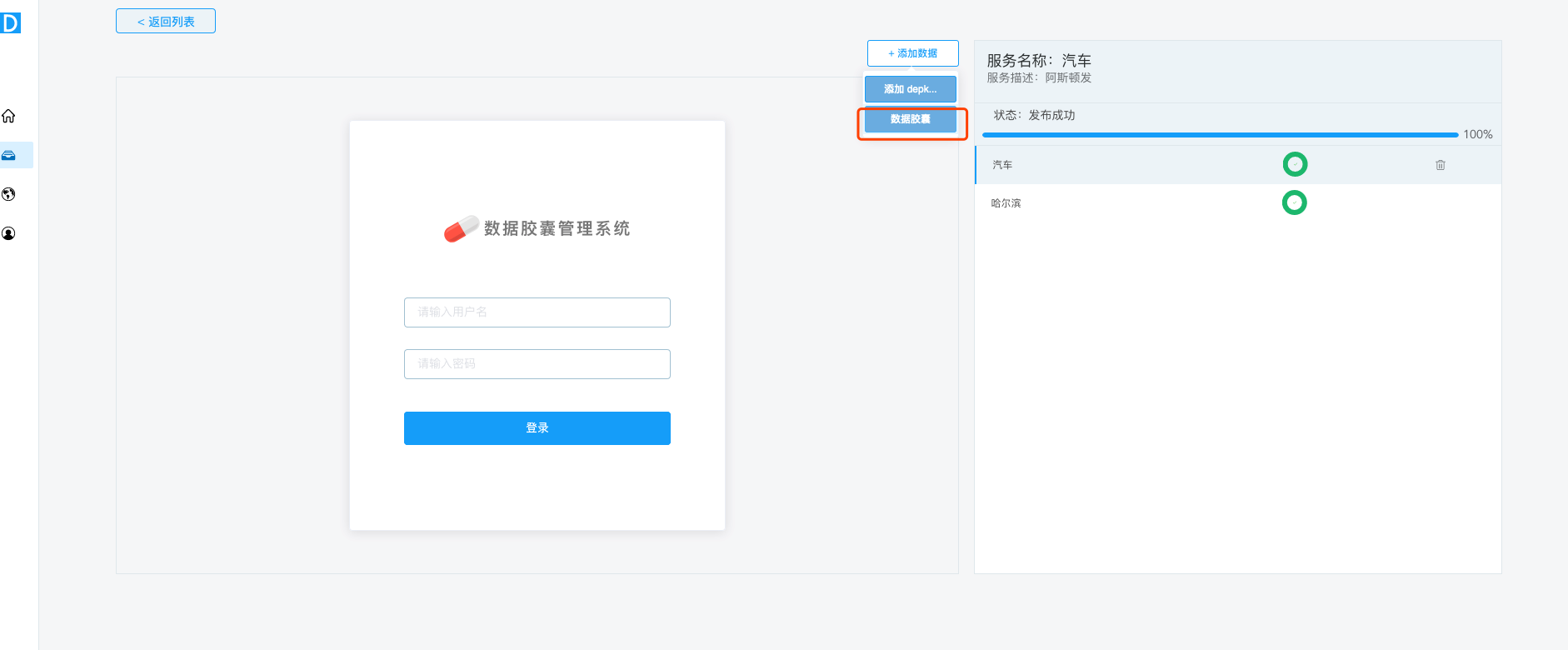Click the username input field
This screenshot has width=1568, height=650.
pyautogui.click(x=537, y=312)
